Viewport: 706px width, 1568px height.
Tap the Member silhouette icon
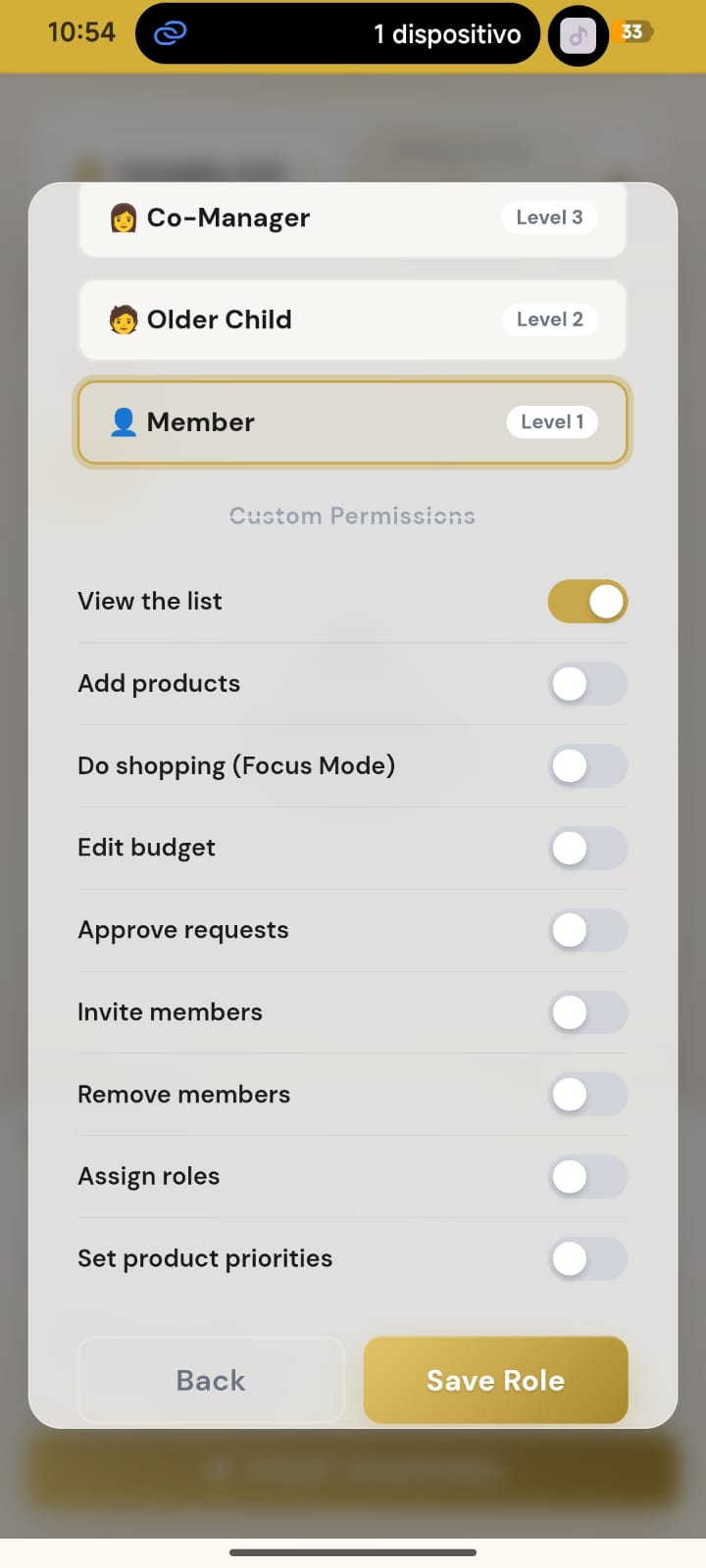click(124, 422)
